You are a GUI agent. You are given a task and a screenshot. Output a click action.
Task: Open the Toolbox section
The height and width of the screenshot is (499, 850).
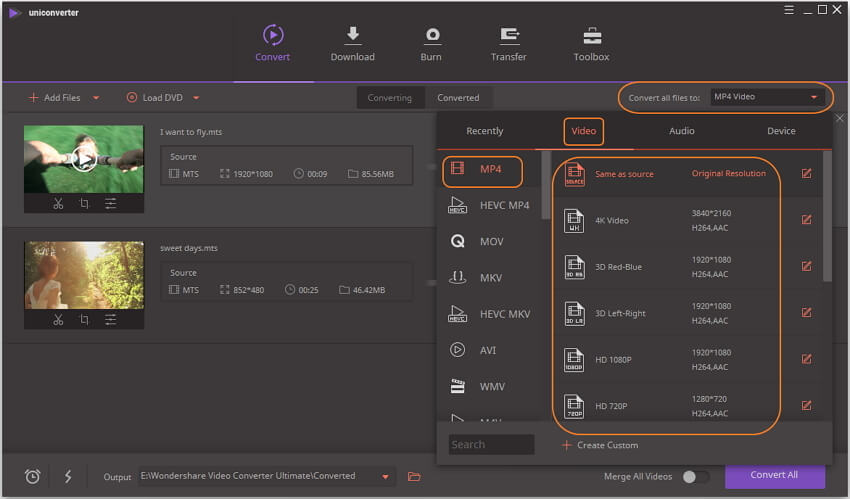tap(591, 43)
